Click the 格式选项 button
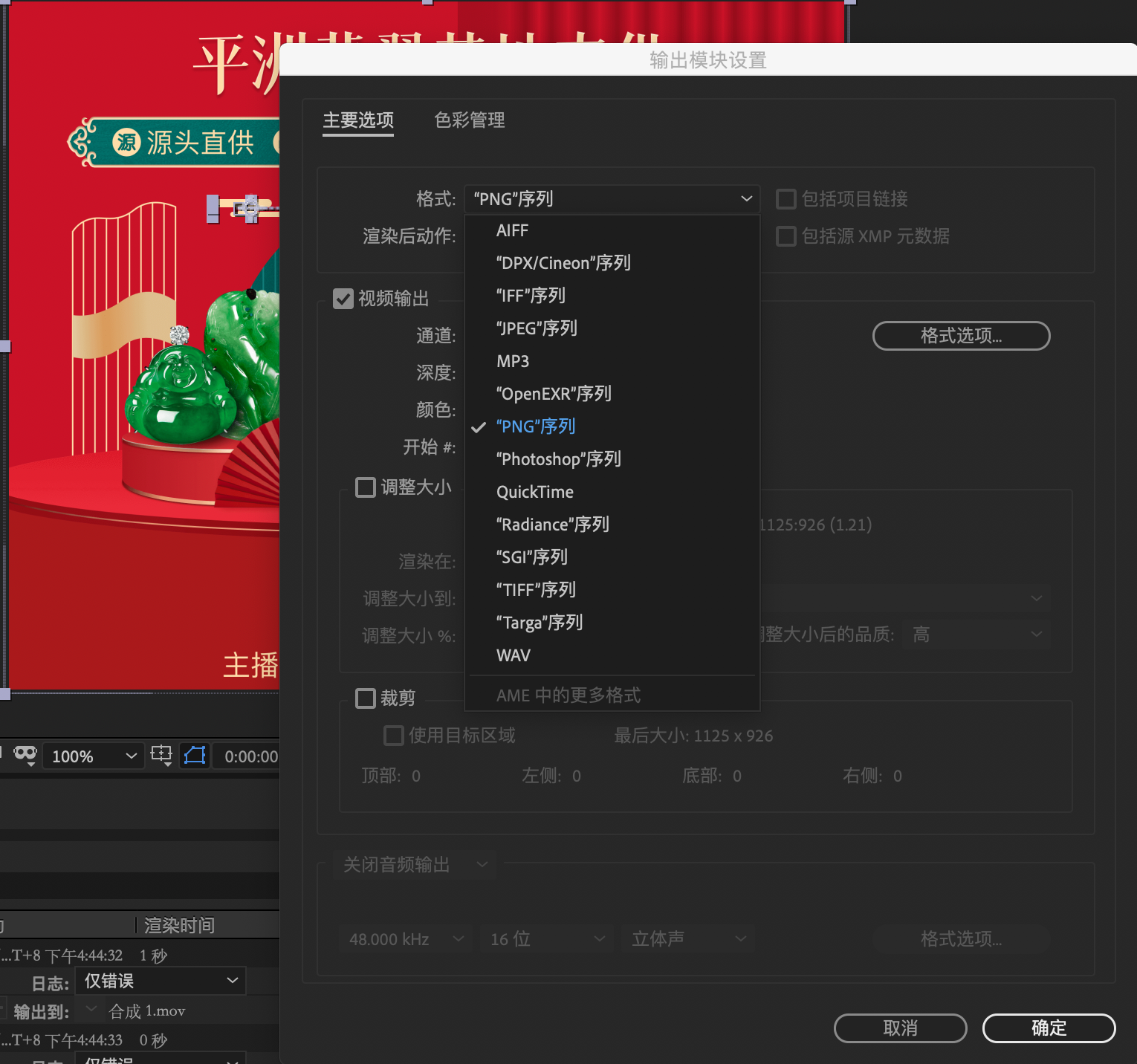The width and height of the screenshot is (1137, 1064). 961,336
